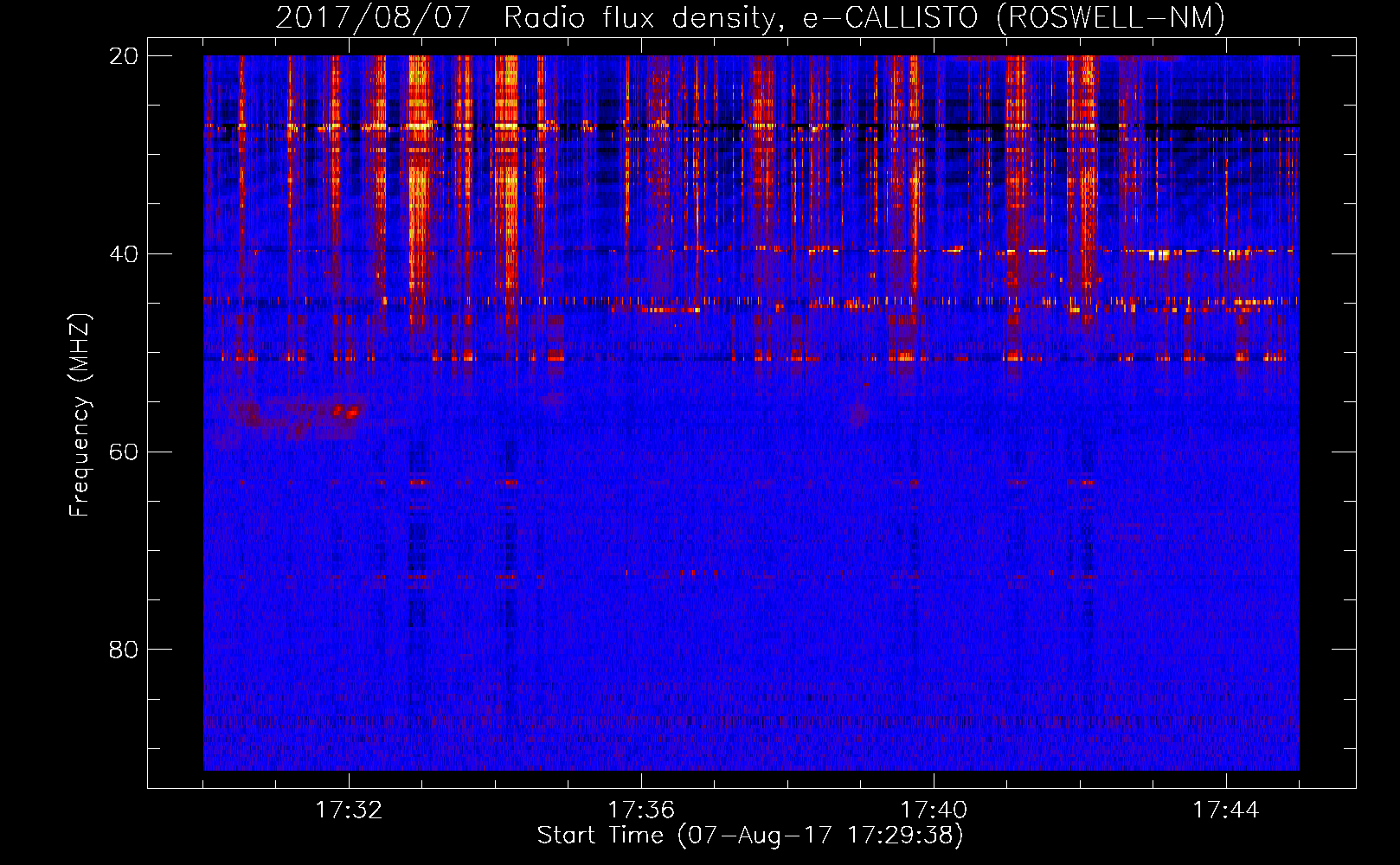Click the 17:44 time tick label
This screenshot has height=865, width=1400.
1226,811
